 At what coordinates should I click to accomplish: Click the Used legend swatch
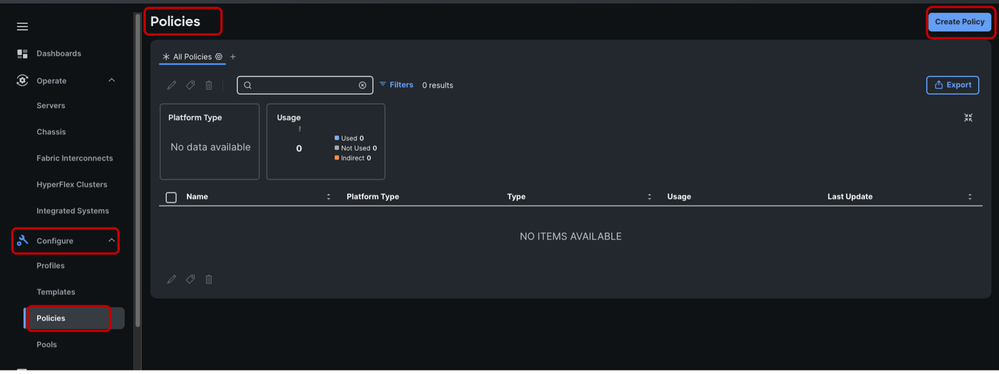[x=337, y=138]
